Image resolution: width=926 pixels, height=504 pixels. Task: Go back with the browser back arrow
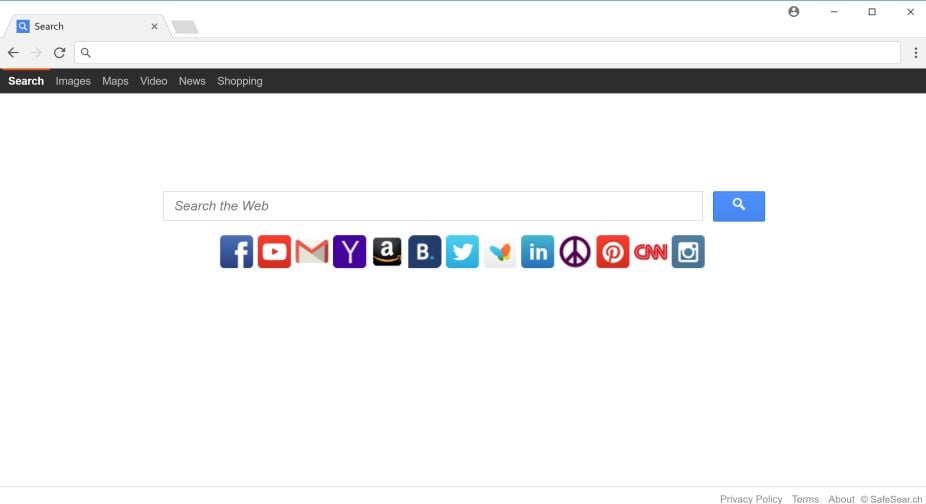13,53
